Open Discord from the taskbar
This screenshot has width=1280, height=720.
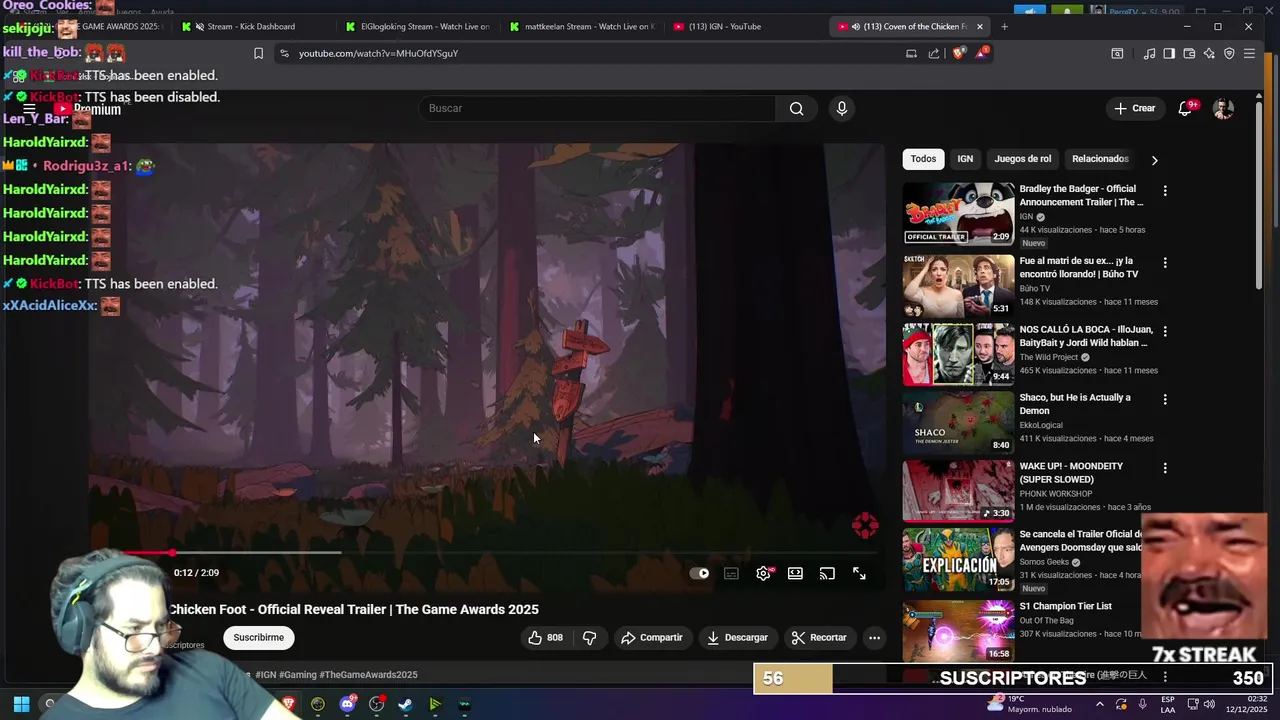347,704
